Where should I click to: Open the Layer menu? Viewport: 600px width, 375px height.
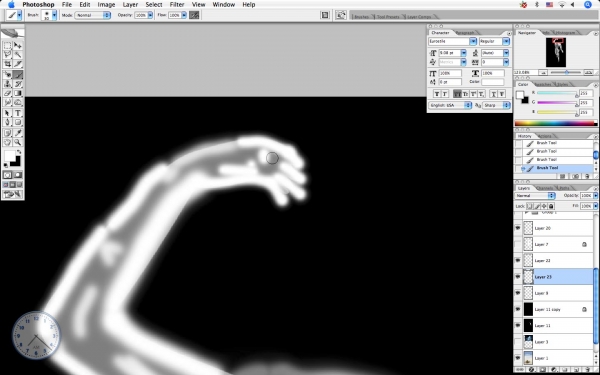click(130, 5)
